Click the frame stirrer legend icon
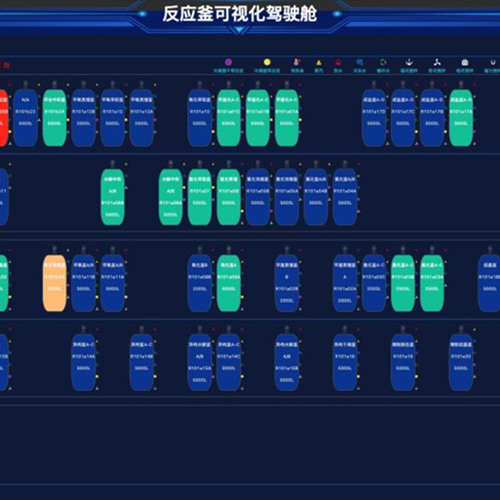500x500 pixels. tap(465, 62)
